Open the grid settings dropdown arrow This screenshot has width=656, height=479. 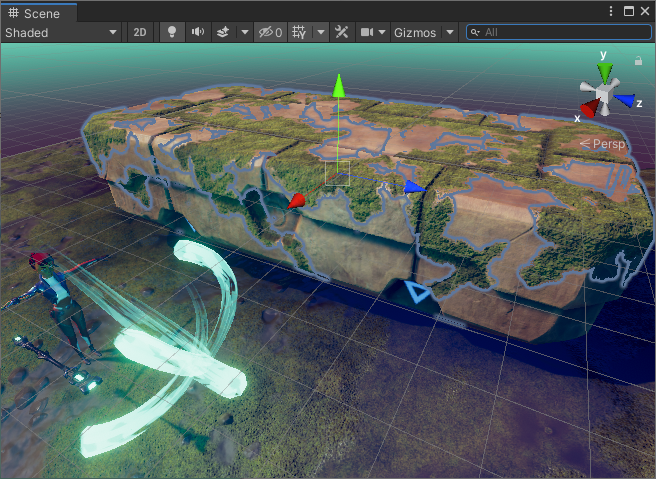pyautogui.click(x=320, y=32)
